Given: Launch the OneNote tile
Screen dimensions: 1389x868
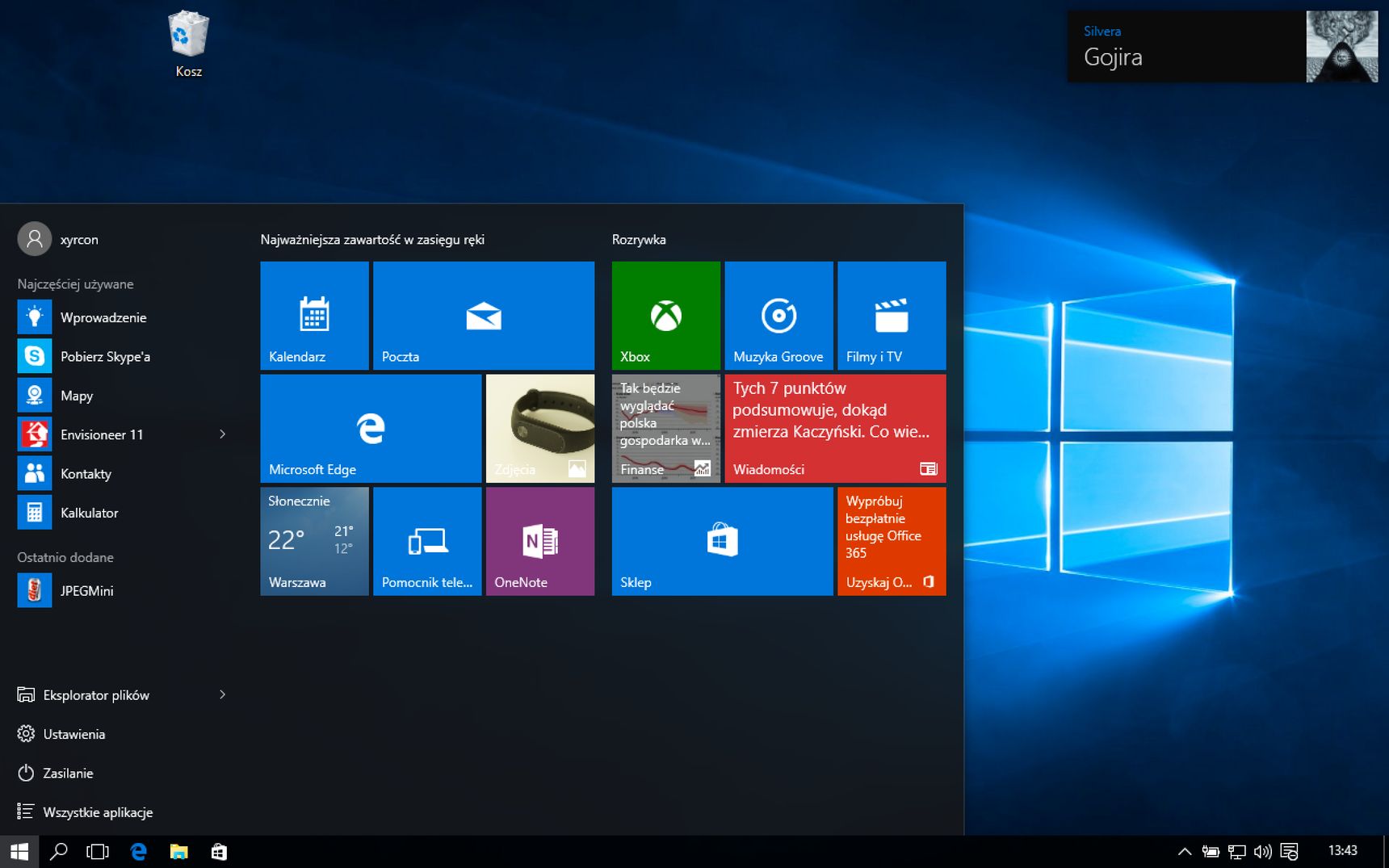Looking at the screenshot, I should pyautogui.click(x=540, y=541).
